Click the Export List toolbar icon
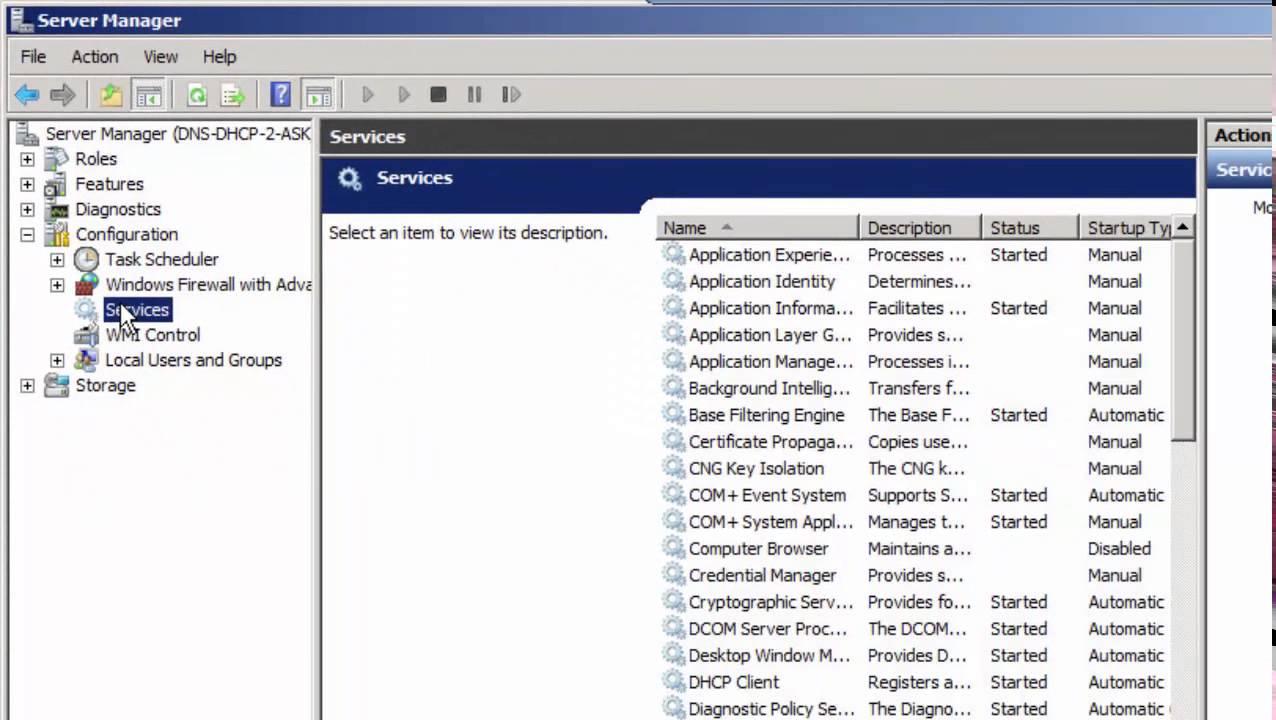 pos(233,95)
